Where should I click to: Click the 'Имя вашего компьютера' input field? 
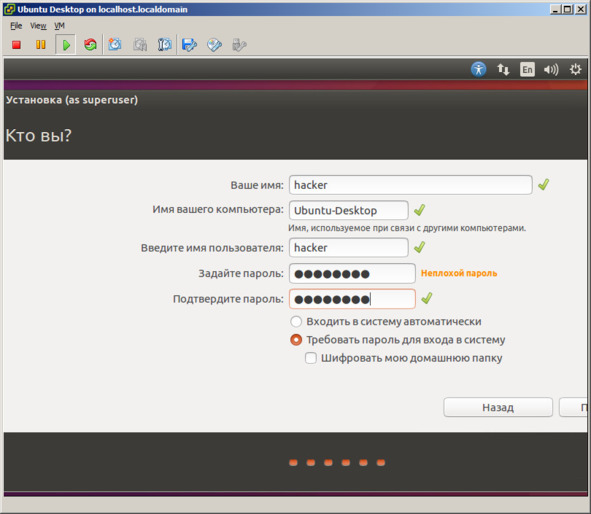(x=349, y=210)
